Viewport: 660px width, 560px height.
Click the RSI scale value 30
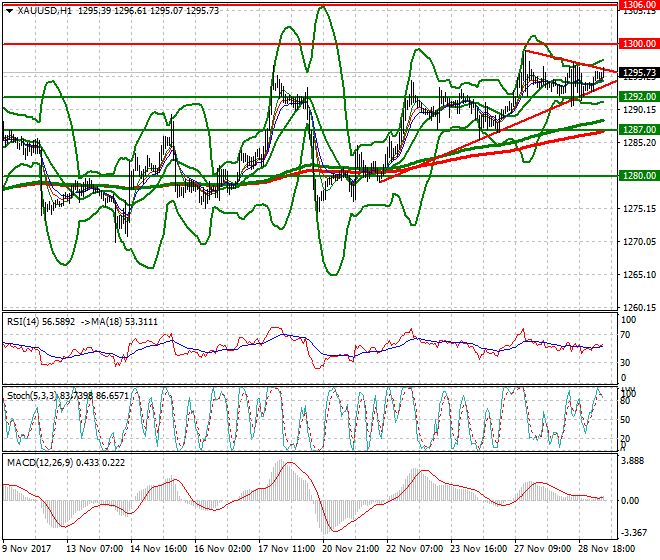click(626, 363)
